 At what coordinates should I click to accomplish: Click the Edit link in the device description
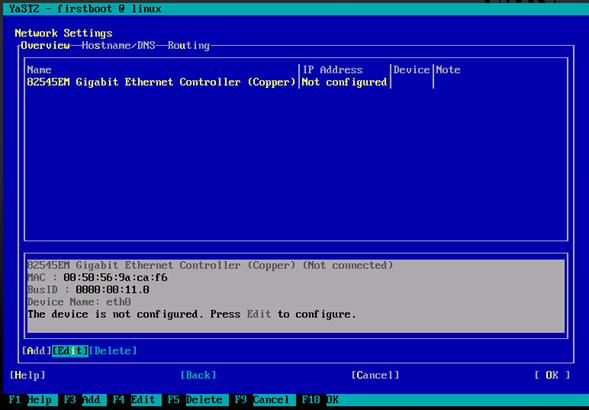click(259, 314)
